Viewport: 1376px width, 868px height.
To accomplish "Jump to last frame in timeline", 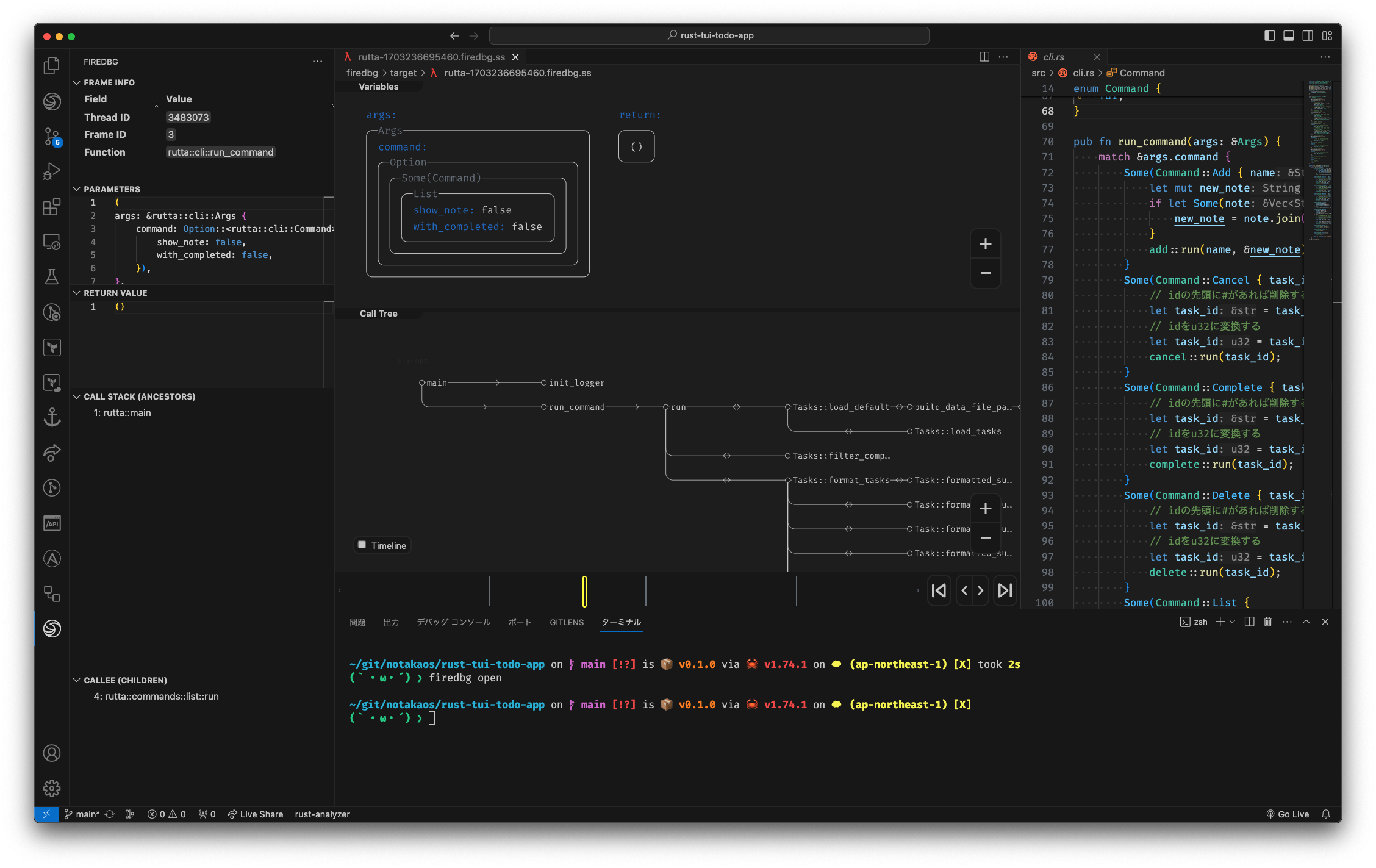I will point(1005,590).
